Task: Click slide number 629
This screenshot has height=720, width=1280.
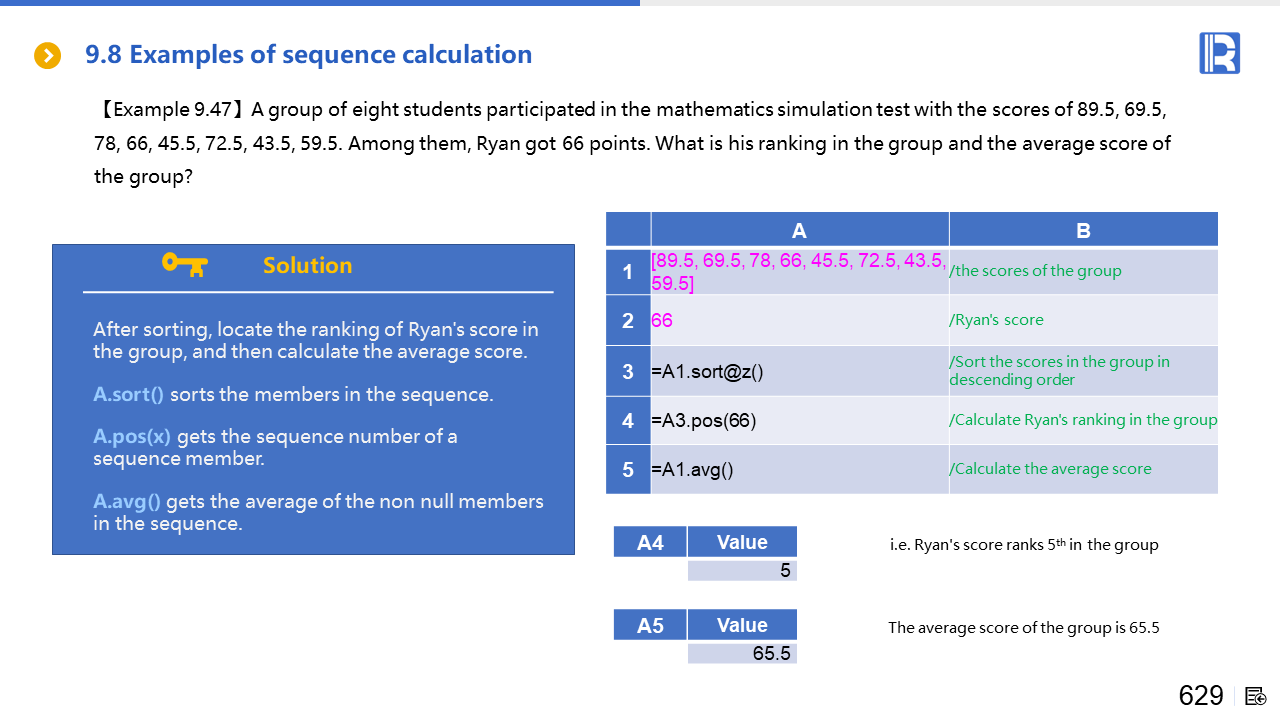Action: [1200, 696]
